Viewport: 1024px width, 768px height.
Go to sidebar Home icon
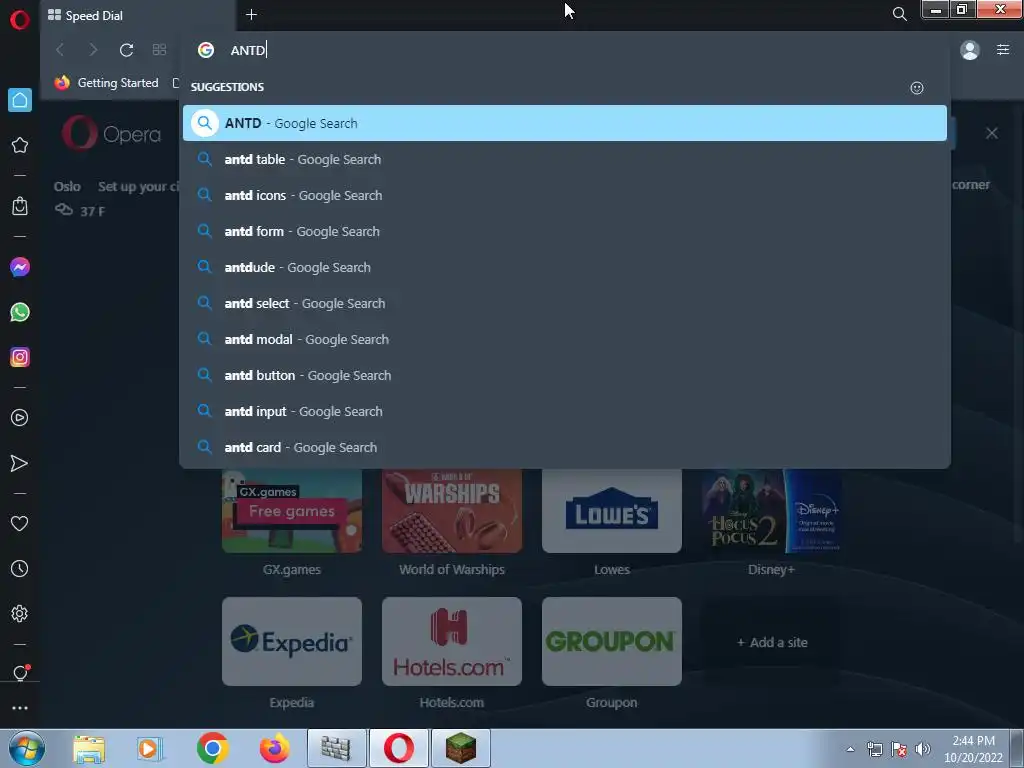(x=20, y=100)
